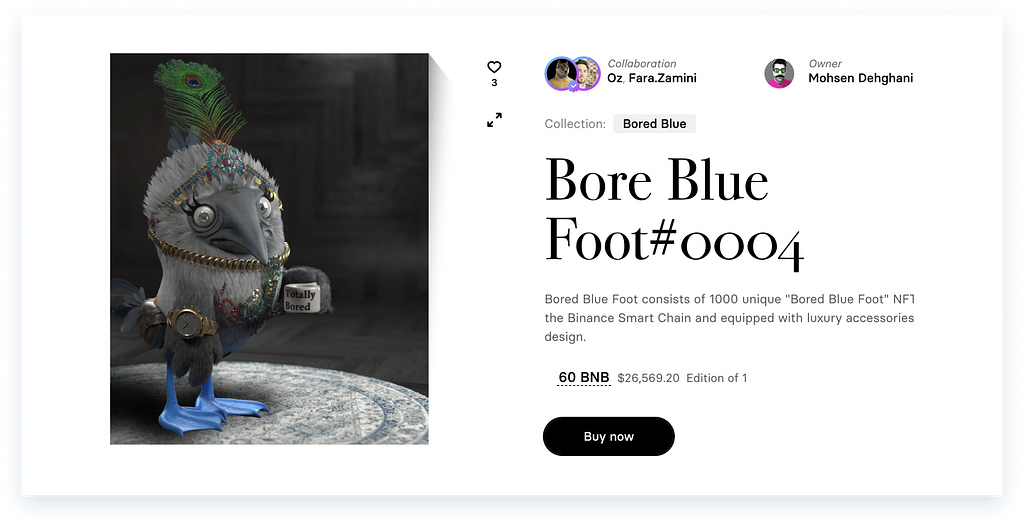Expand artwork with fullscreen arrows icon
The height and width of the screenshot is (525, 1024).
pos(494,120)
